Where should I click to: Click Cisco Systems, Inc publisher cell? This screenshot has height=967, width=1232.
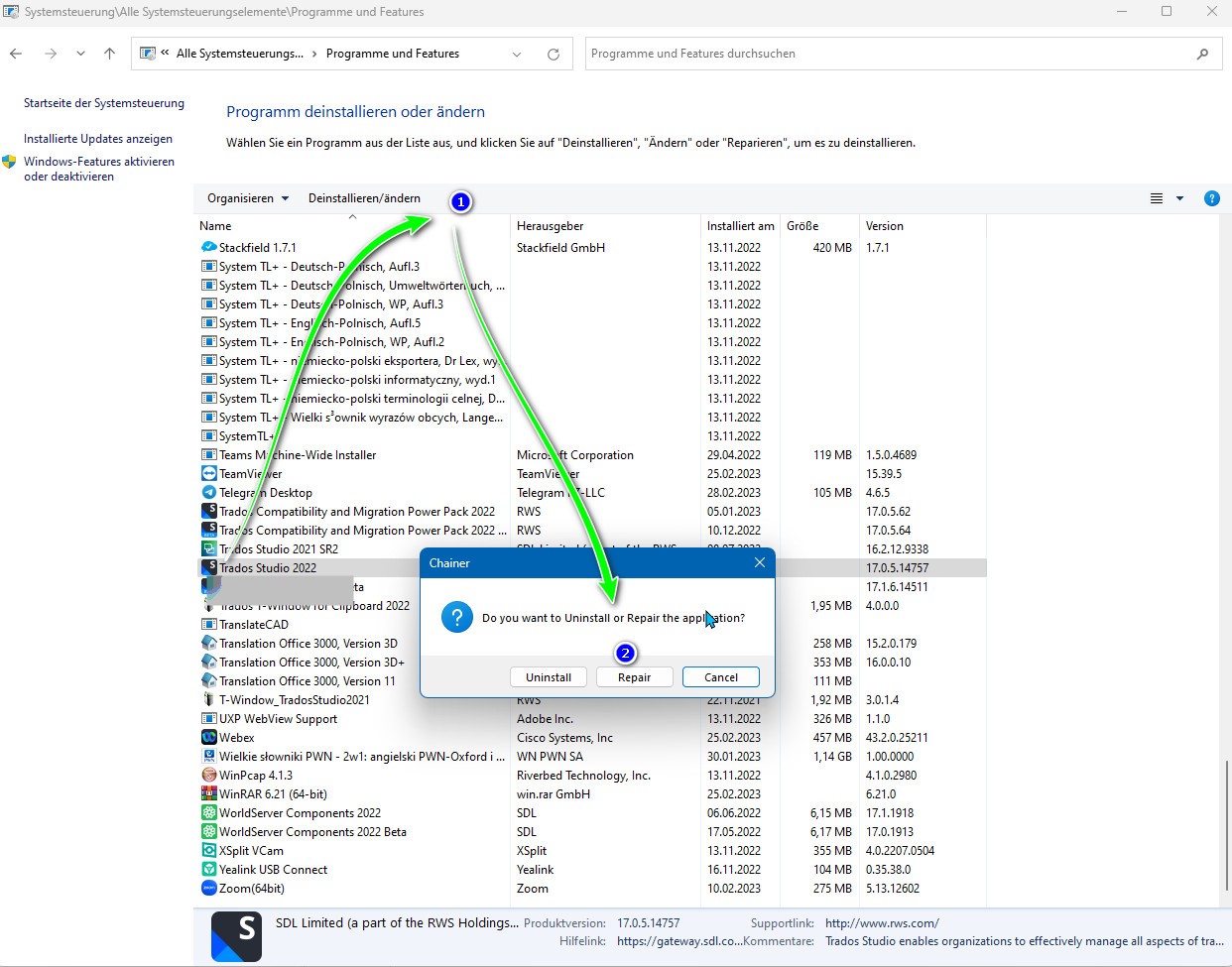564,738
